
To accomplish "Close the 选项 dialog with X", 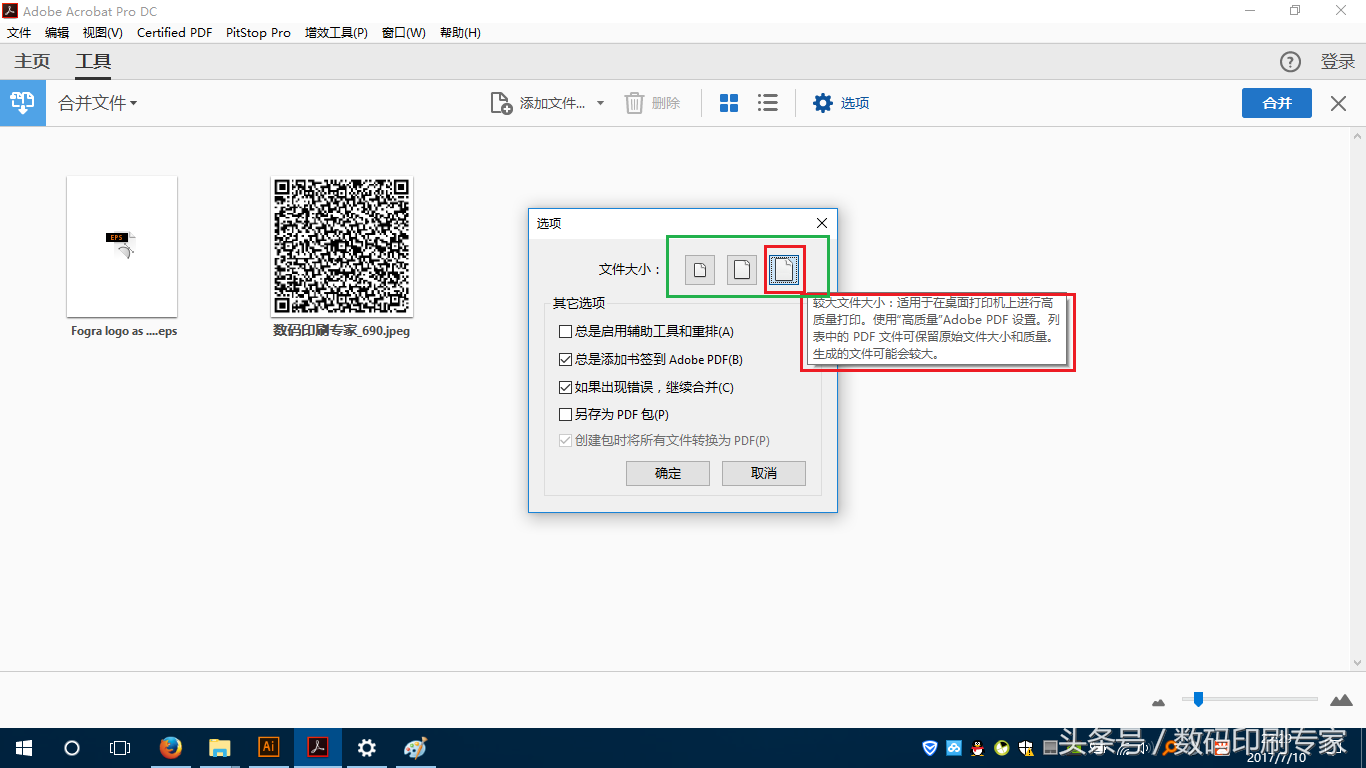I will click(x=822, y=223).
